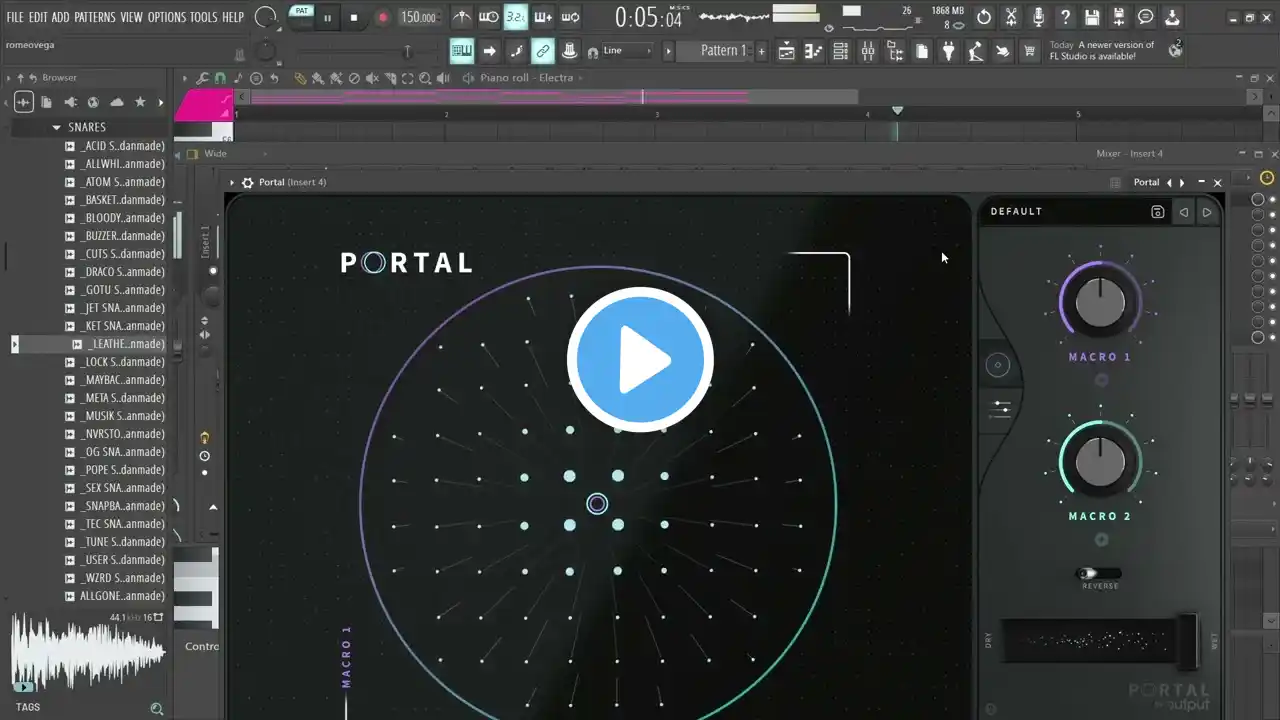
Task: Open the tempo tapper icon
Action: (x=975, y=51)
